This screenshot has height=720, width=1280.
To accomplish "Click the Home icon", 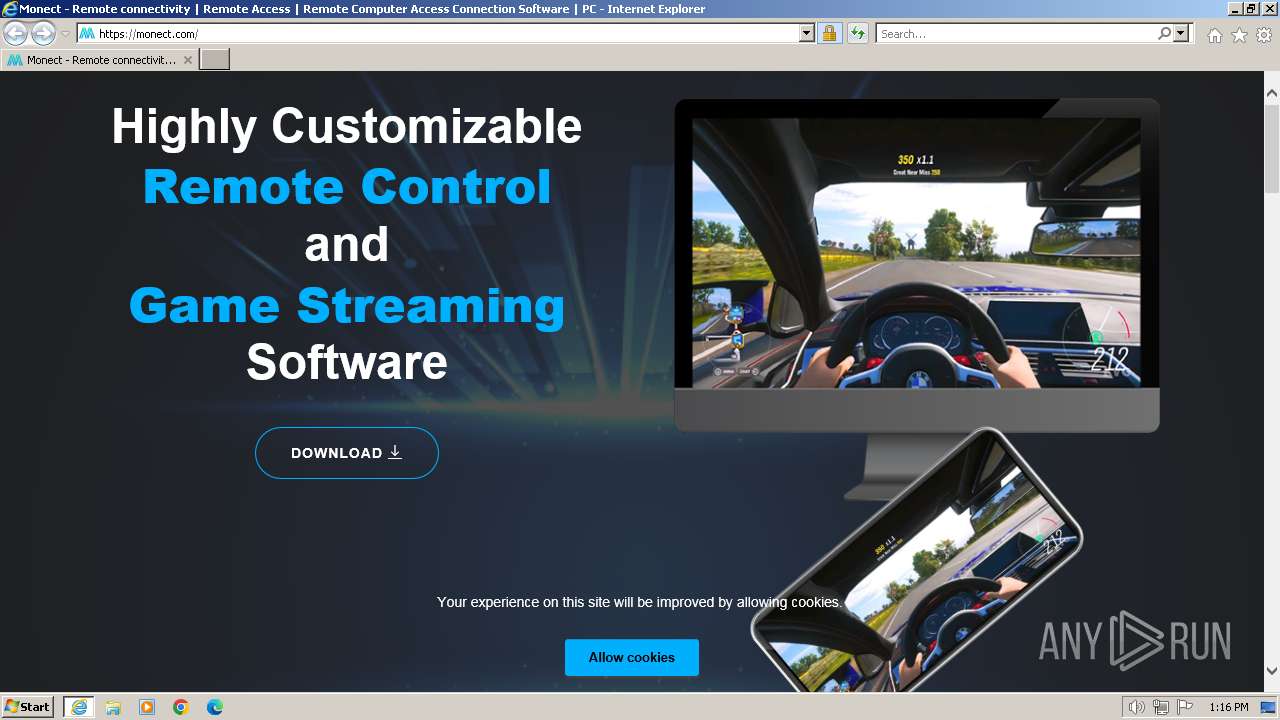I will coord(1214,35).
